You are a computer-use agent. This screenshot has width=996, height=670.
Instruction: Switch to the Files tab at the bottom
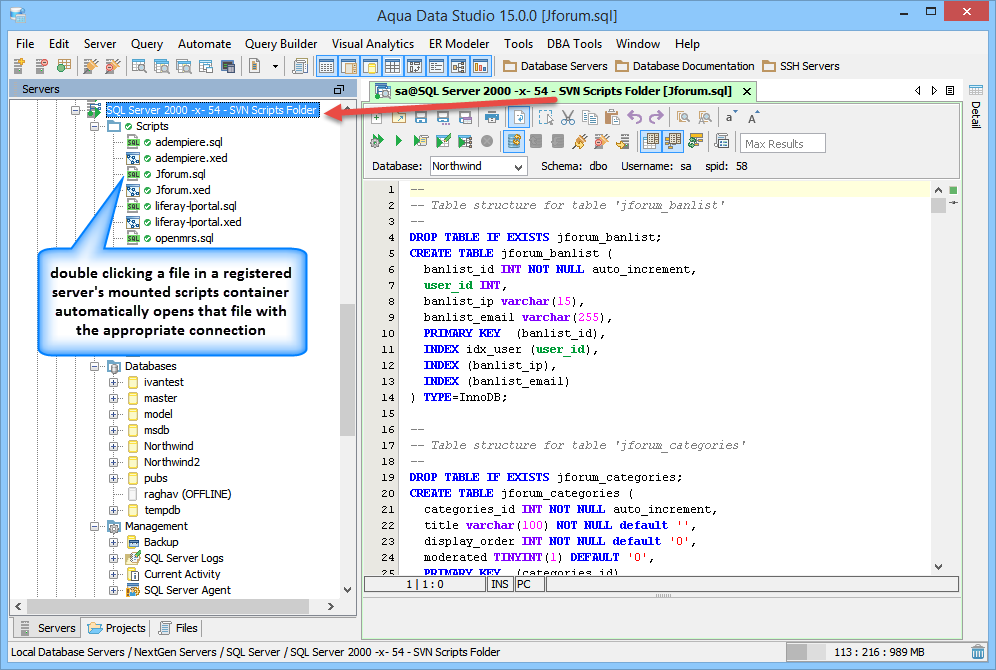coord(178,628)
